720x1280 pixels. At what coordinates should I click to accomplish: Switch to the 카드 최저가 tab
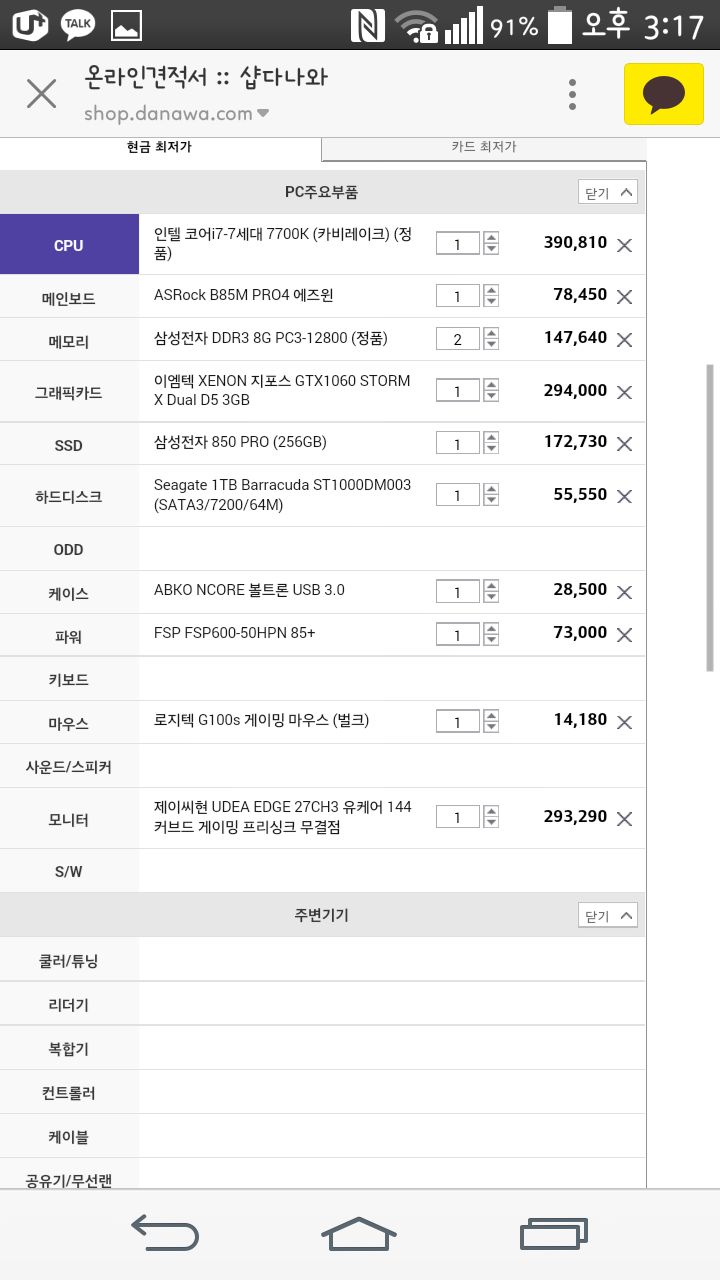[x=484, y=147]
